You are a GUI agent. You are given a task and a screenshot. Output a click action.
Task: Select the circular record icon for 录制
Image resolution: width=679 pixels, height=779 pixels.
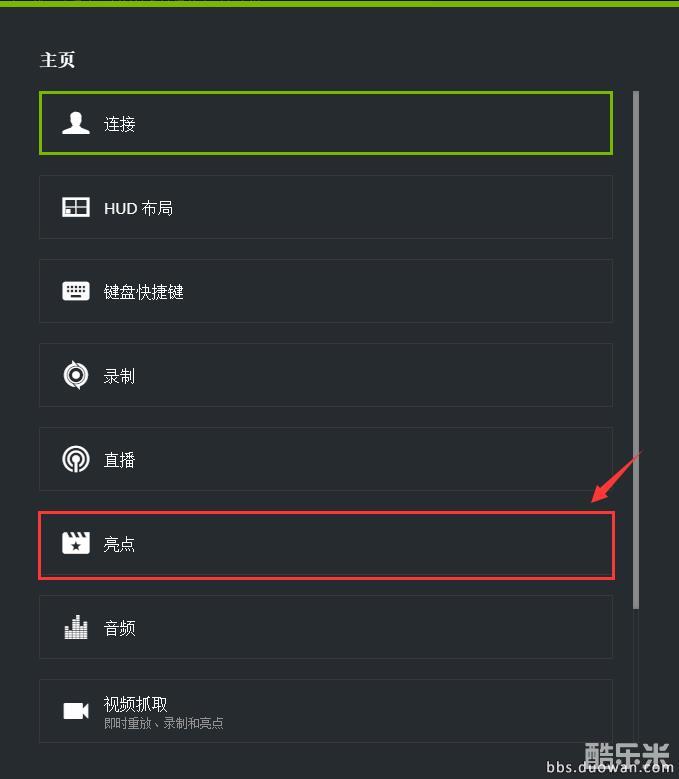click(76, 375)
